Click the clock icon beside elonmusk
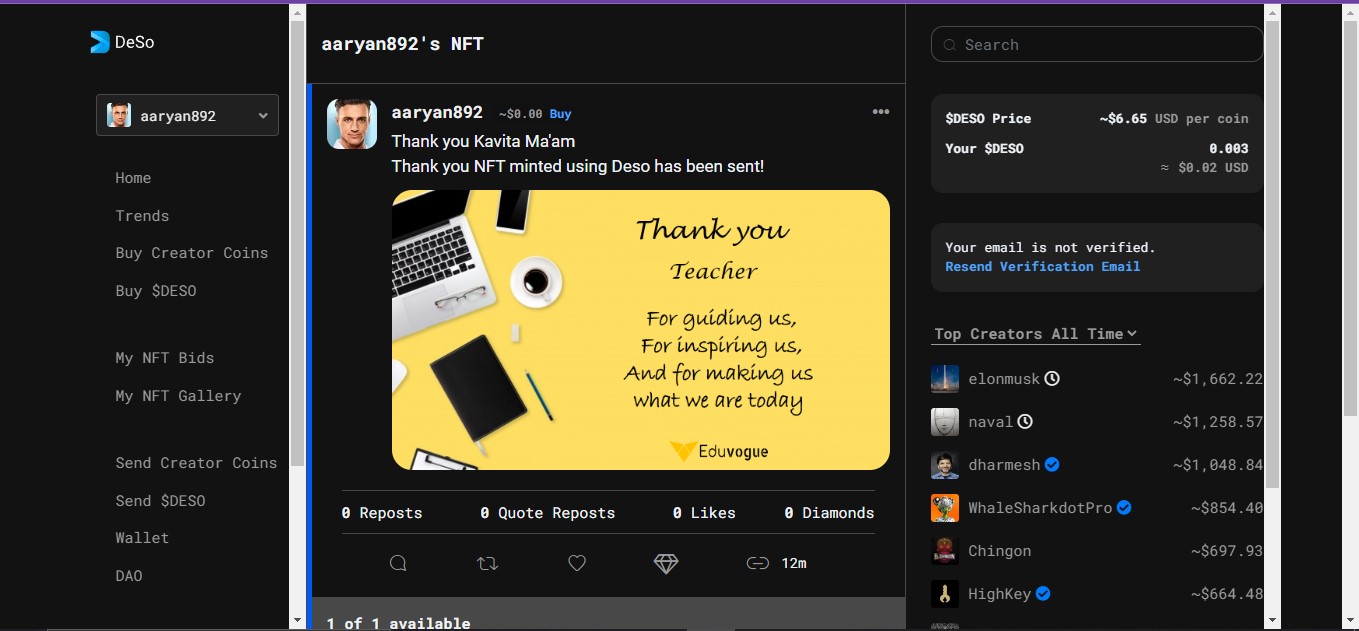1359x631 pixels. coord(1052,379)
